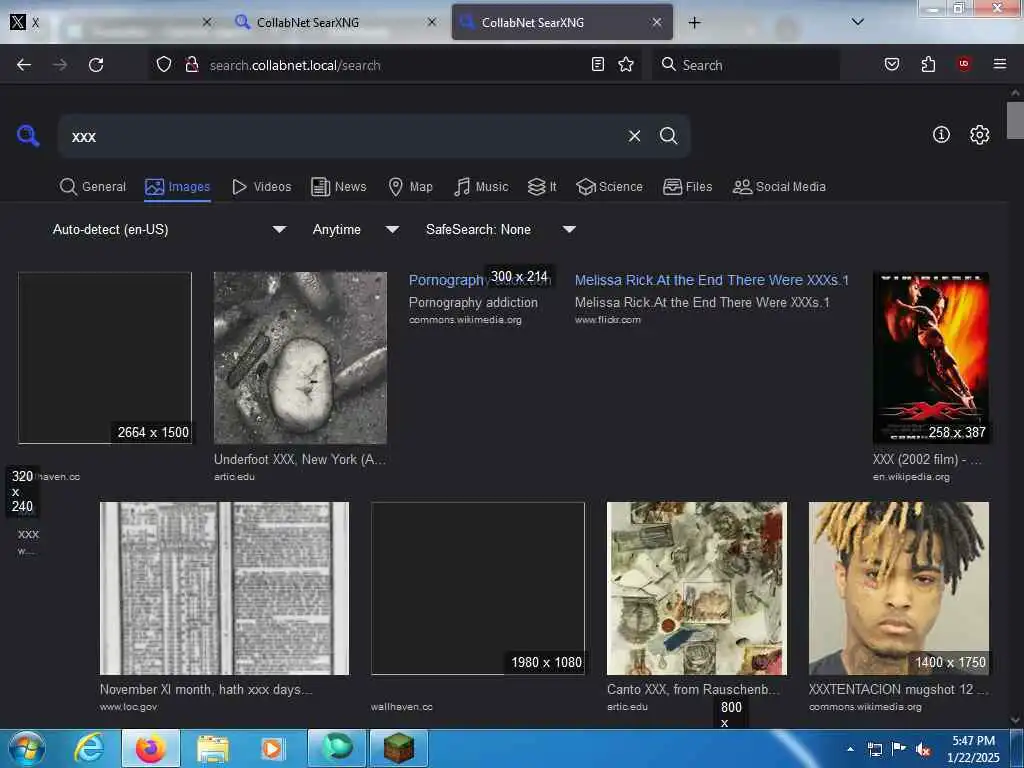
Task: Open the teal globe taskbar icon
Action: (x=337, y=748)
